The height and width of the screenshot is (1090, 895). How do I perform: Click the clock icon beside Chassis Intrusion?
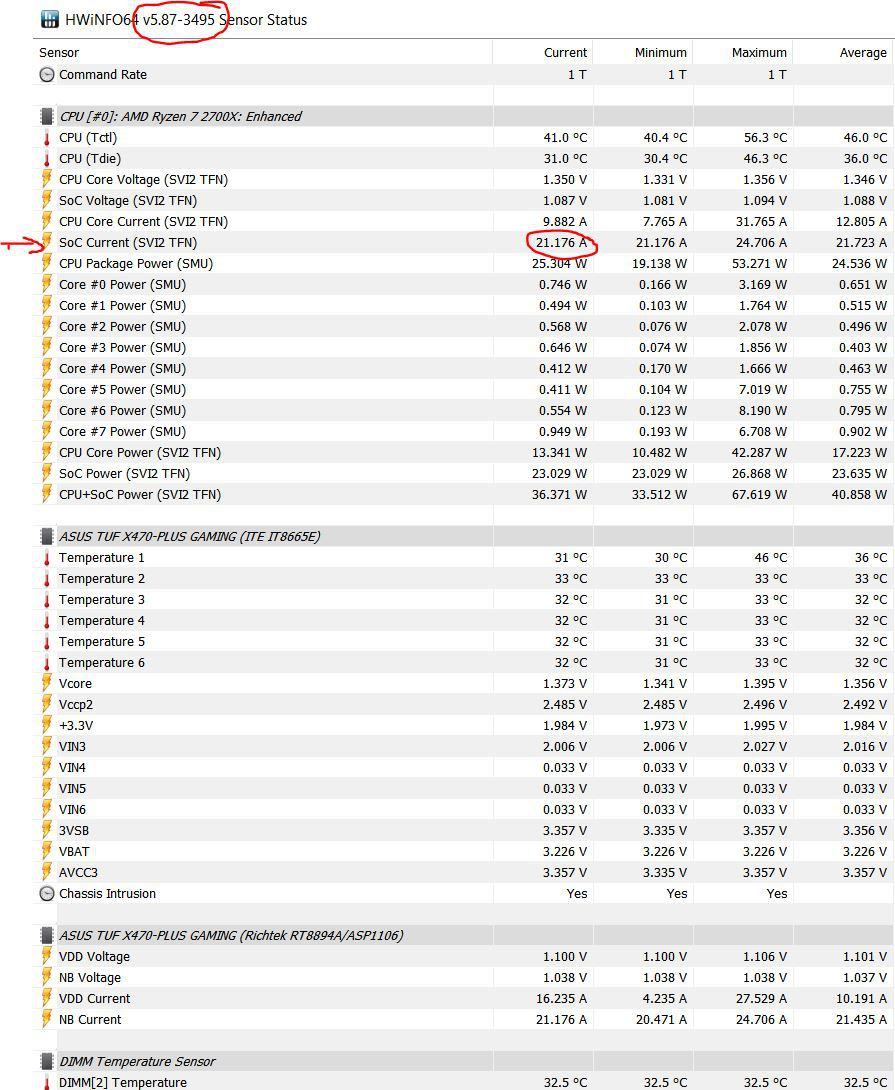click(x=47, y=893)
